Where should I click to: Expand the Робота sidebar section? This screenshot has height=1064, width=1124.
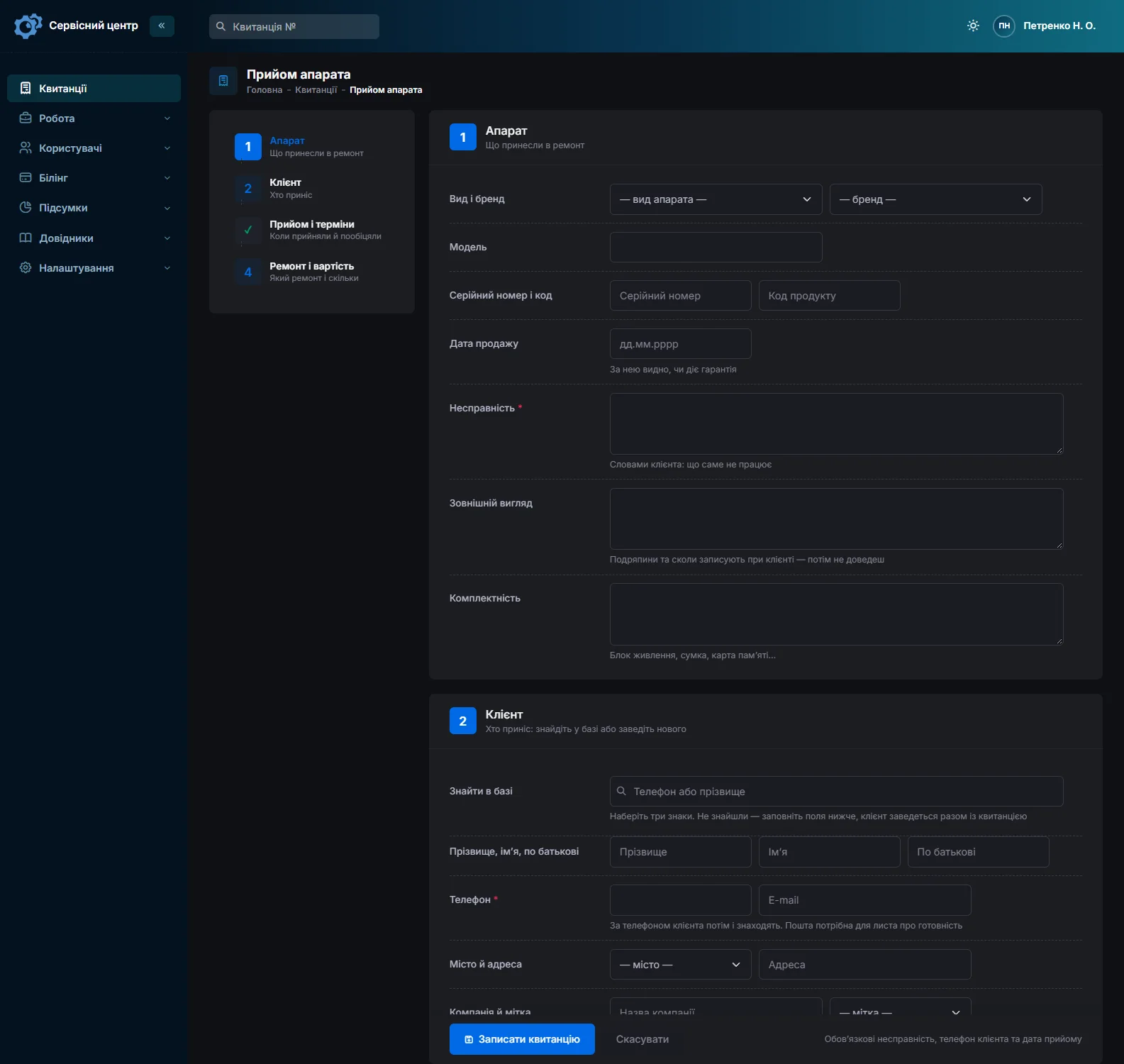click(x=94, y=118)
